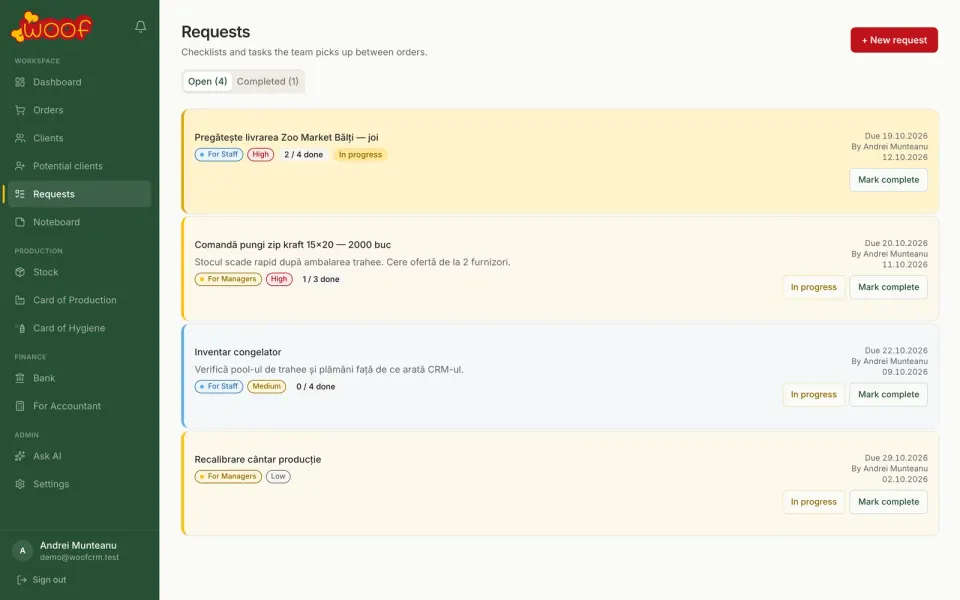Click the Requests checklist icon

(x=20, y=194)
